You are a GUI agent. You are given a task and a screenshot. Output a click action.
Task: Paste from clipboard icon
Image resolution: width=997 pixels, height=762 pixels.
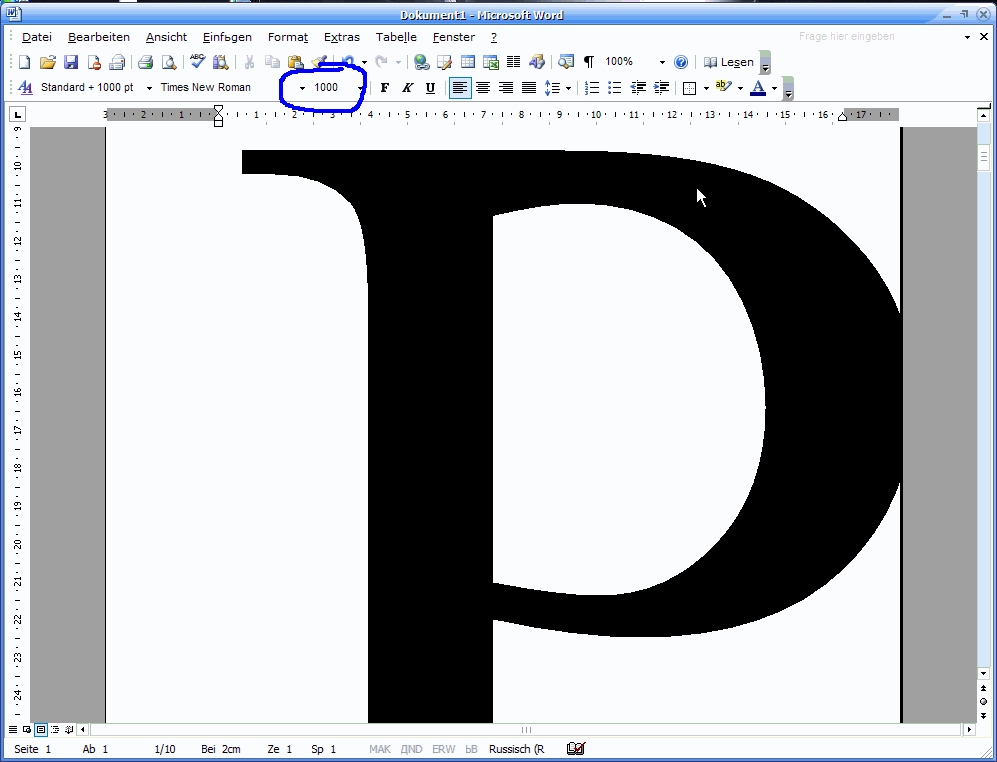pyautogui.click(x=296, y=62)
